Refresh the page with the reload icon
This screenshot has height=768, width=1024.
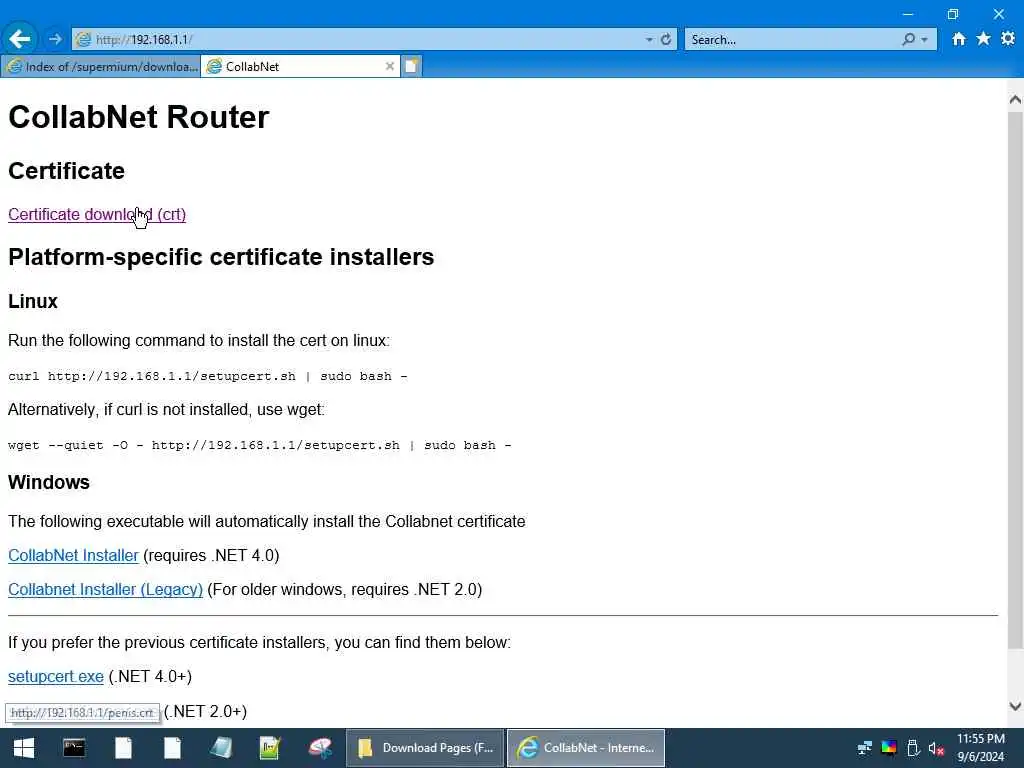[x=665, y=39]
